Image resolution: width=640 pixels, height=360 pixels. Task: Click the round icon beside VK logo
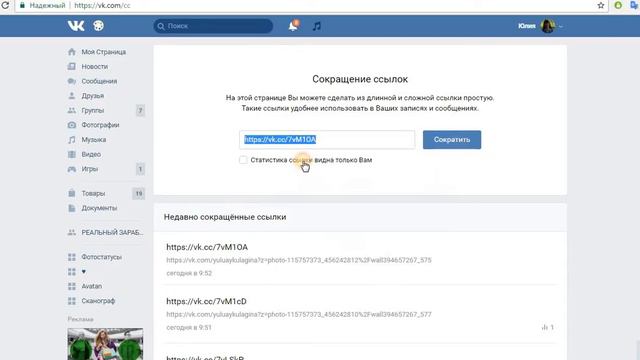pyautogui.click(x=98, y=26)
